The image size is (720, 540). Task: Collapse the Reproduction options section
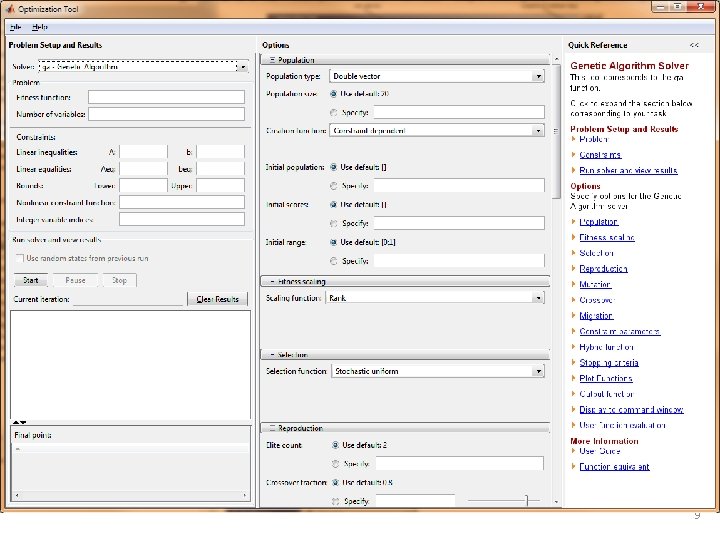pyautogui.click(x=272, y=428)
